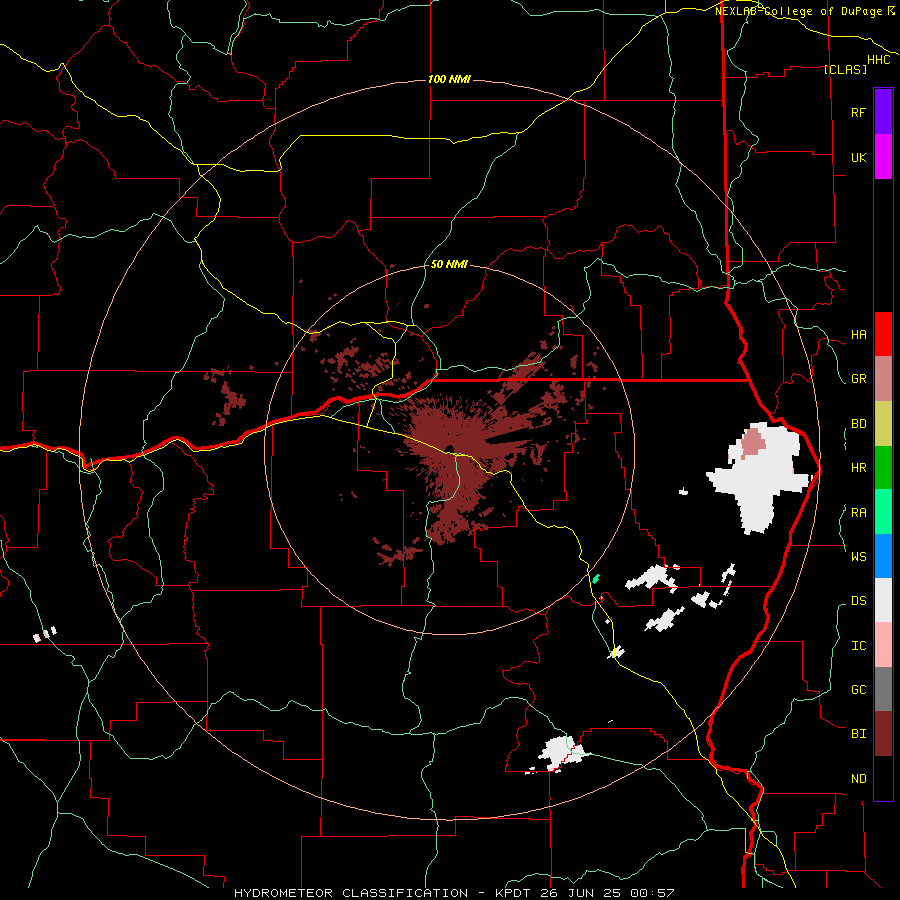
Task: Click the 00:57 time stamp
Action: coord(651,893)
